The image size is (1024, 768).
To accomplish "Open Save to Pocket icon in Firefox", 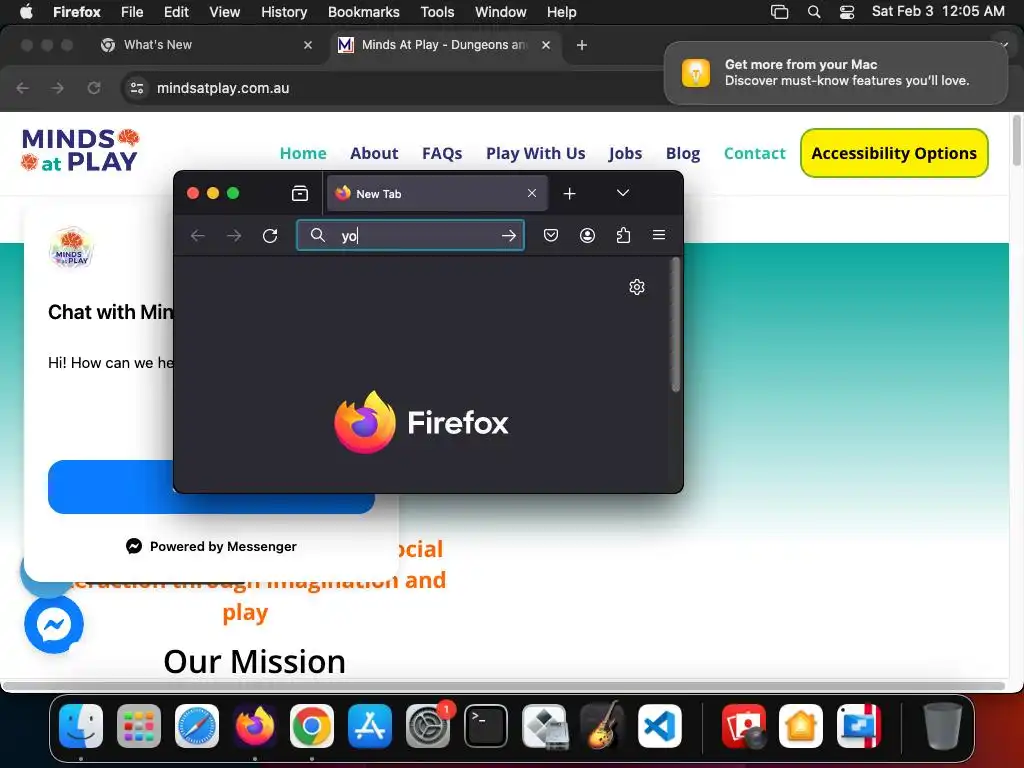I will point(551,235).
